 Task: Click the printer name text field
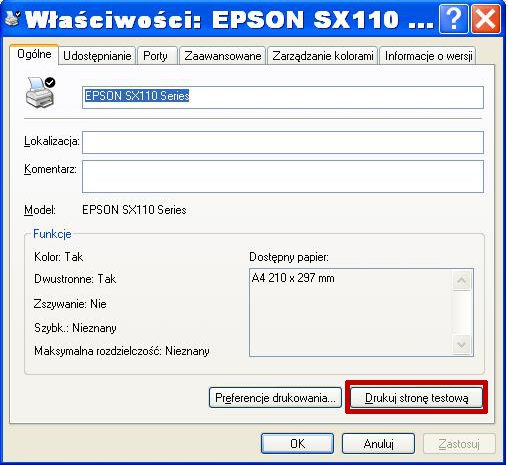tap(283, 97)
